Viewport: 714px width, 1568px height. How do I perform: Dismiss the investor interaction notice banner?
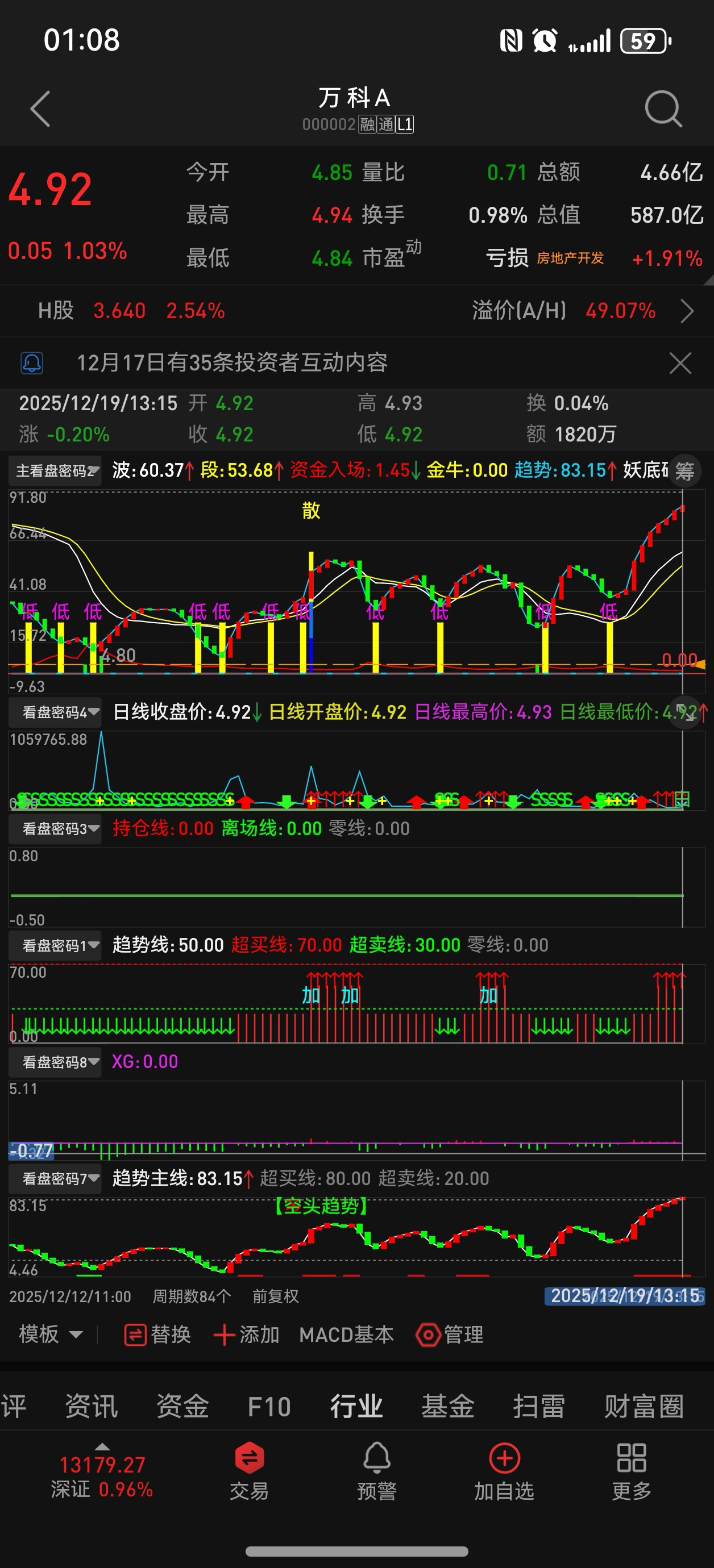point(680,364)
